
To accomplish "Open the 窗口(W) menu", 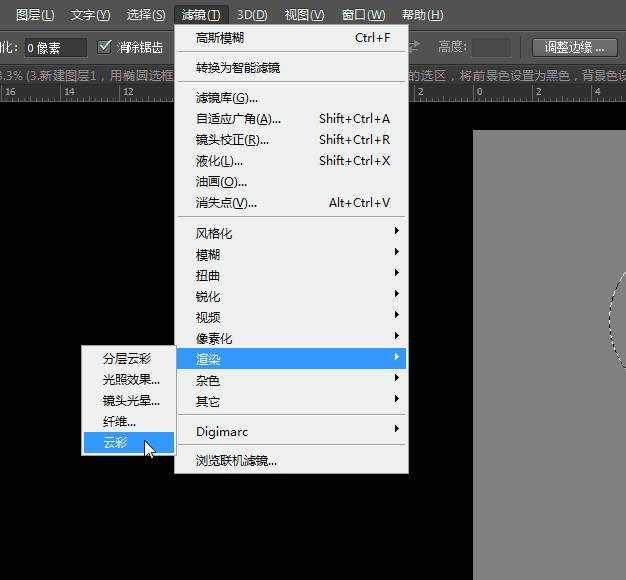I will (363, 15).
